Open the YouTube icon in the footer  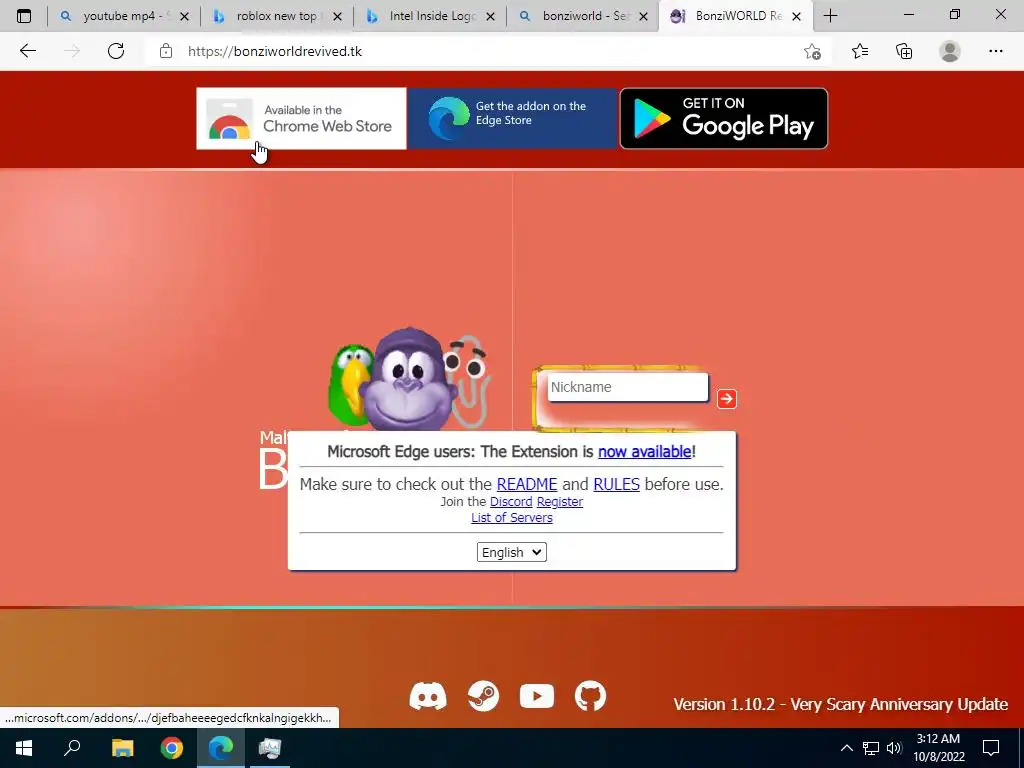537,696
